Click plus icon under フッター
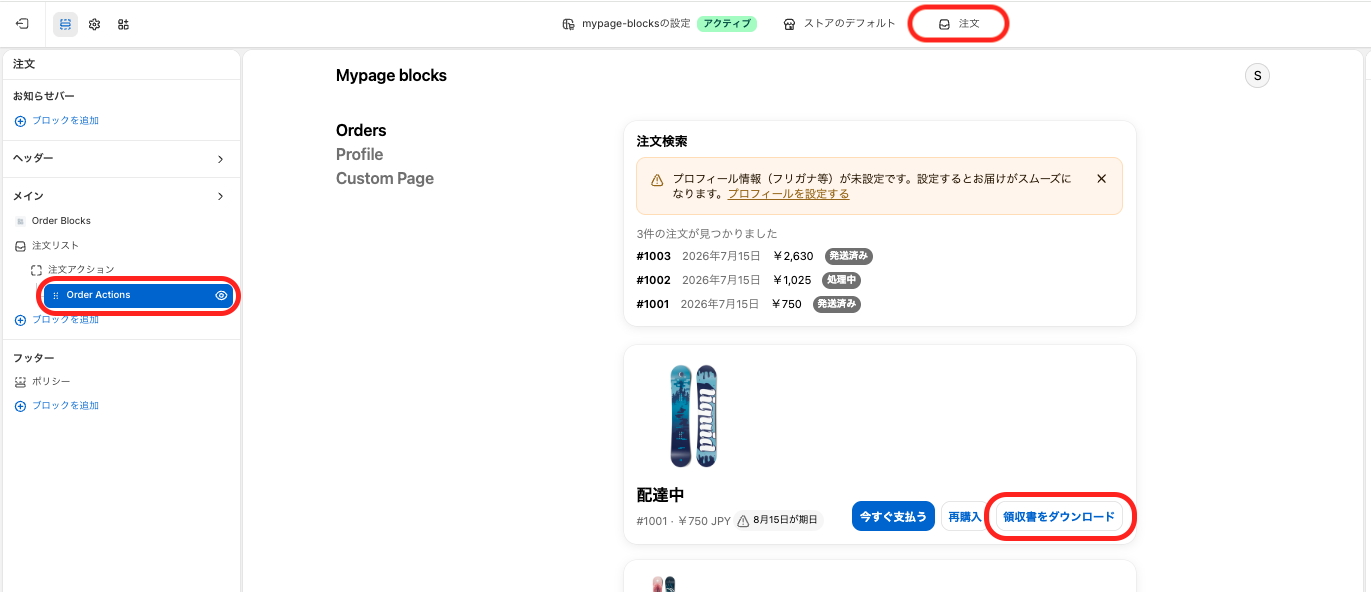 point(20,406)
